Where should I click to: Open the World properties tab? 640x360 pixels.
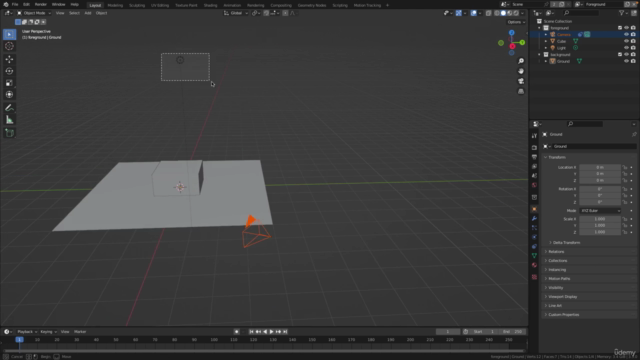pos(534,185)
